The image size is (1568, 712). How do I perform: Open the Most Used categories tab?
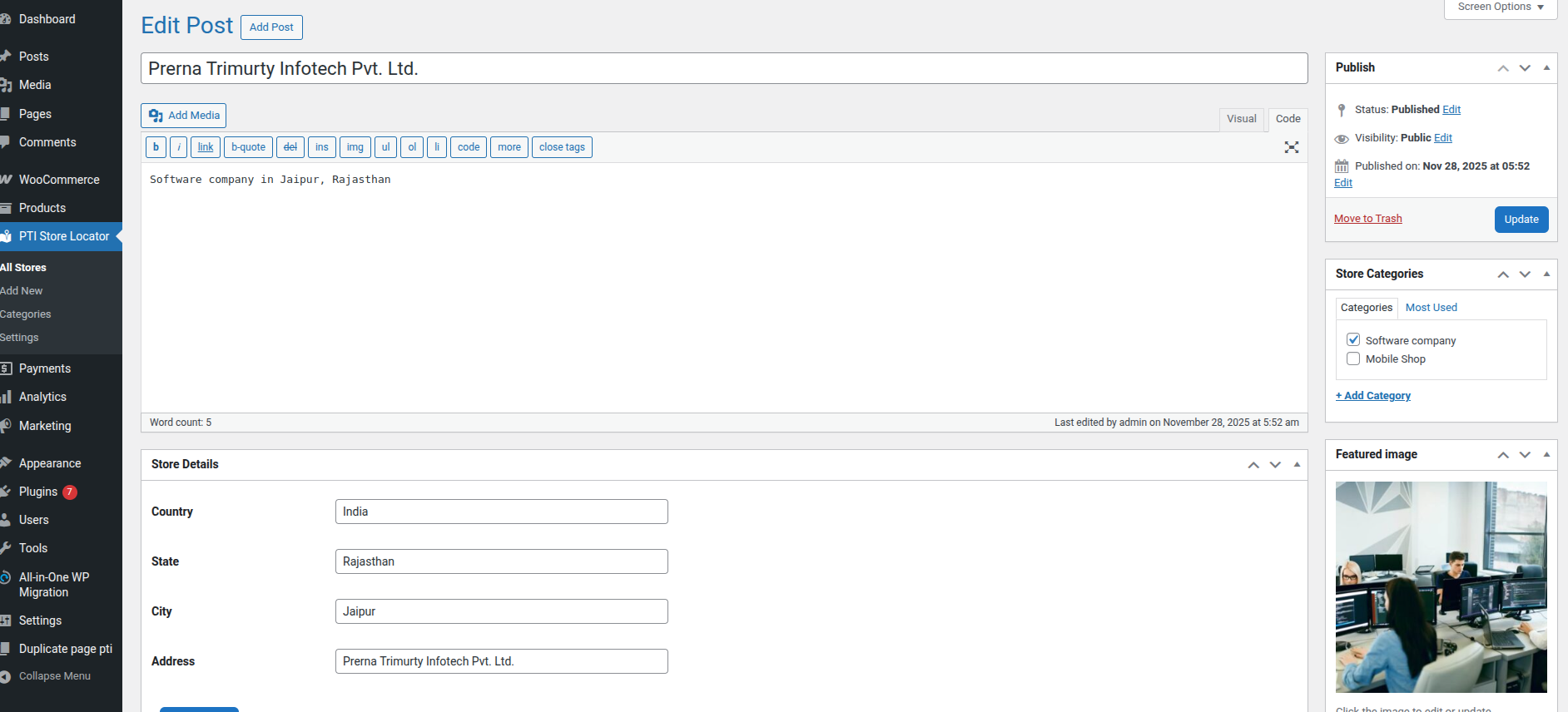point(1432,308)
